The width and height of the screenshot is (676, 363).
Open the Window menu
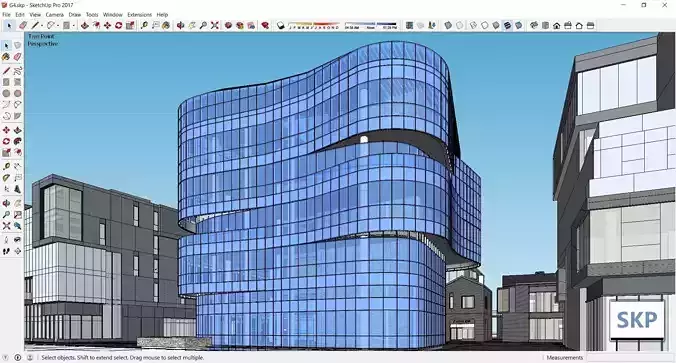113,15
